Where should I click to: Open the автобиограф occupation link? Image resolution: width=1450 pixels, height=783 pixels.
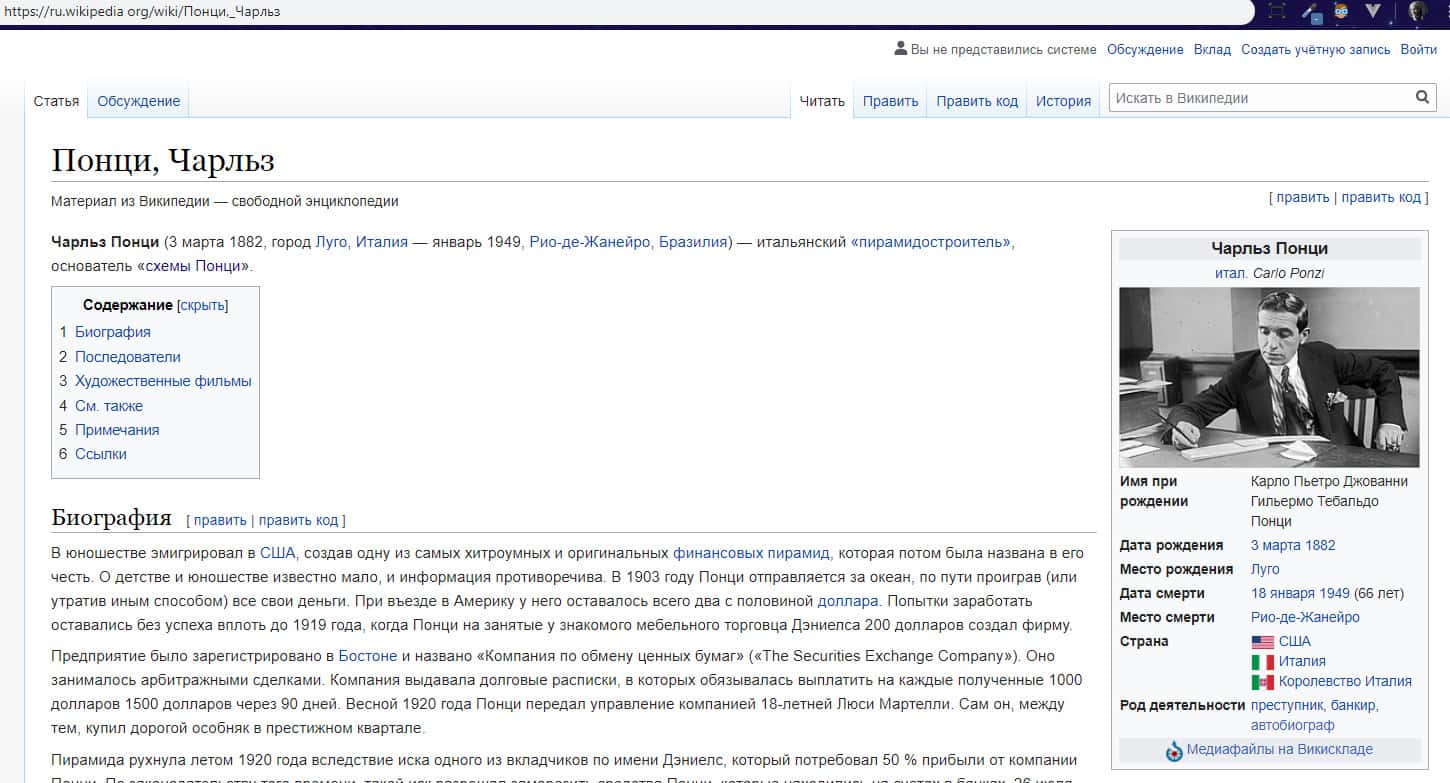1293,725
